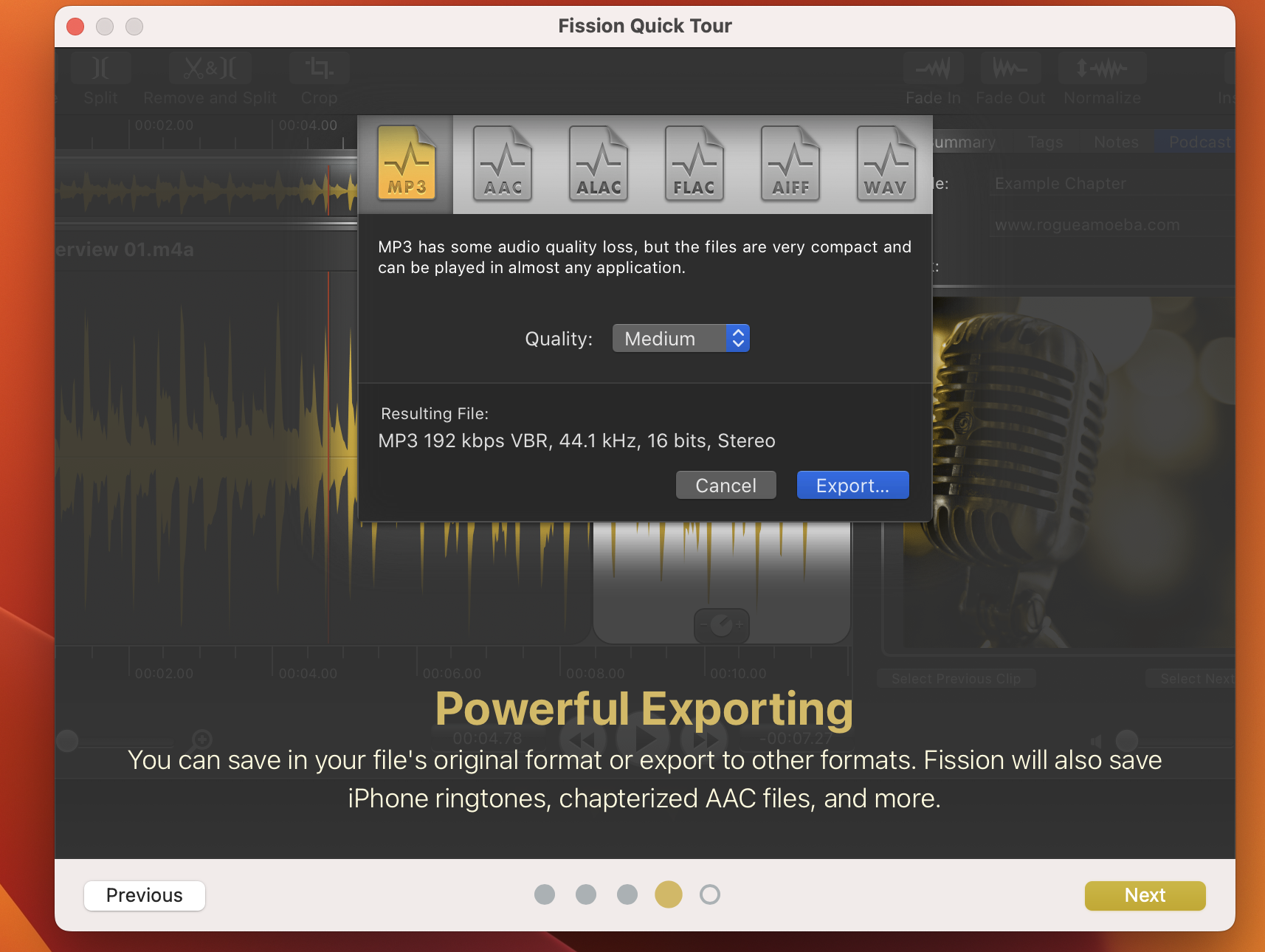Open the Tags tab
The width and height of the screenshot is (1265, 952).
tap(1045, 142)
